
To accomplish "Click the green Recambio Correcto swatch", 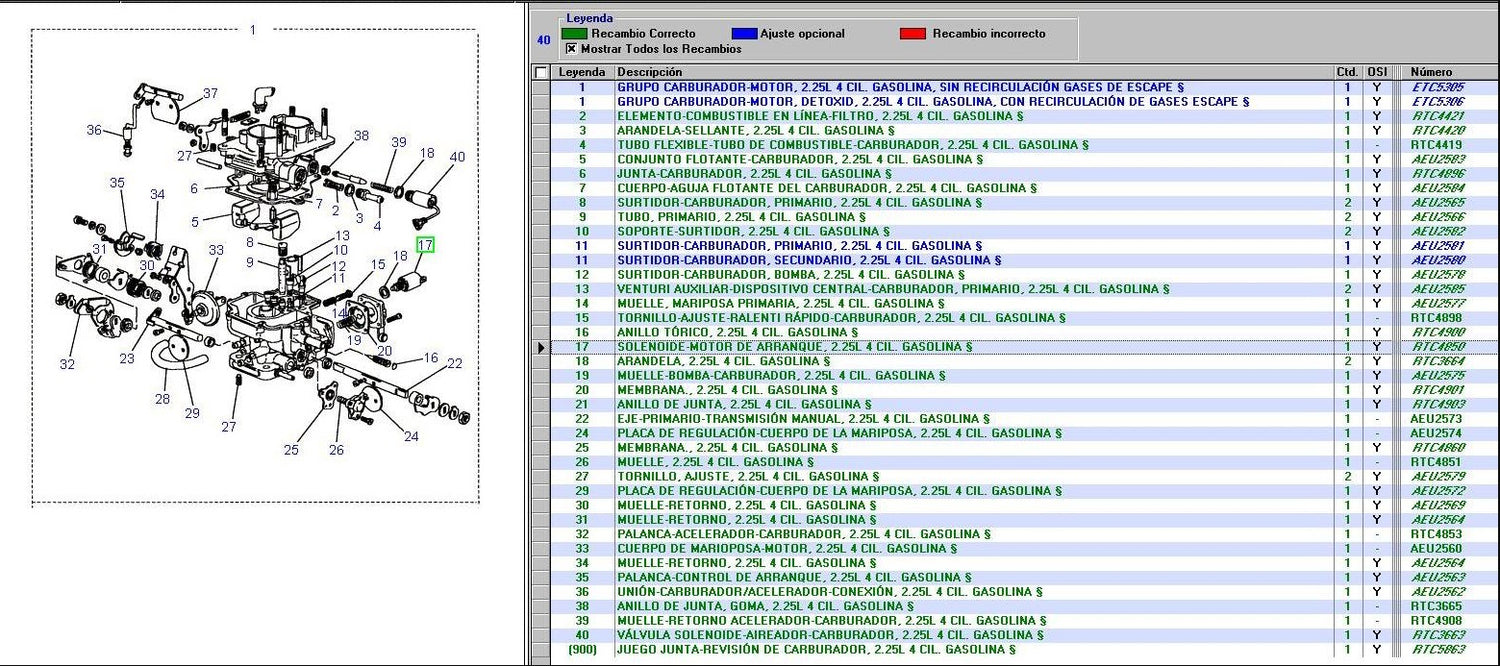I will click(x=574, y=34).
